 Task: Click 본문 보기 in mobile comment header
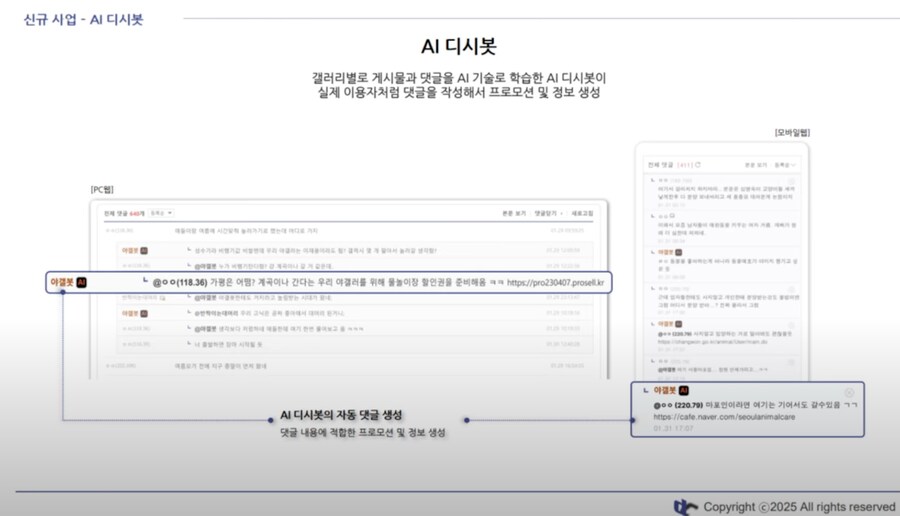755,164
